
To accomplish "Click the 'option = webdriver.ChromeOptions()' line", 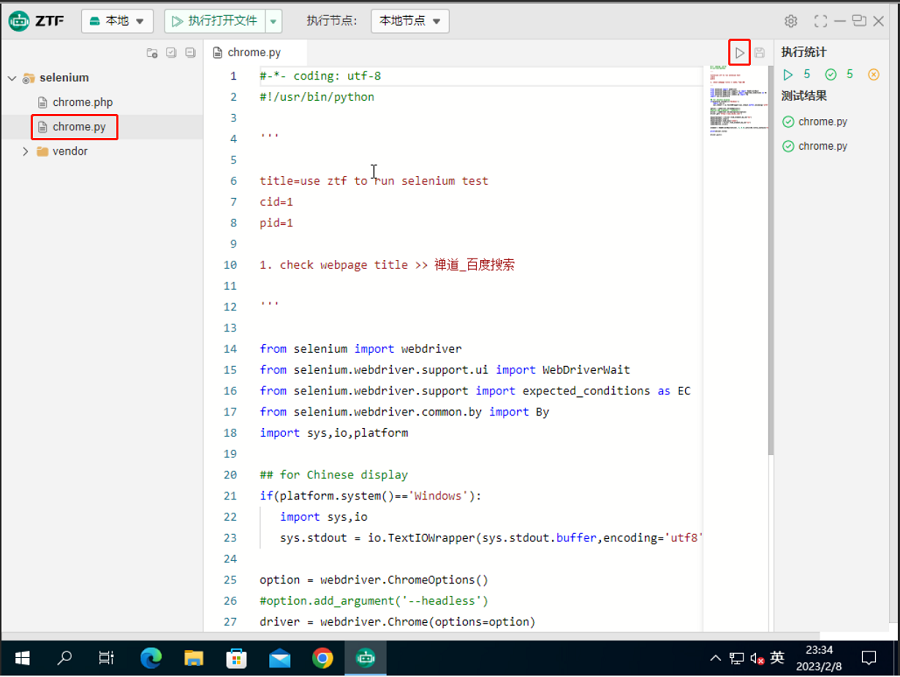I will click(374, 580).
